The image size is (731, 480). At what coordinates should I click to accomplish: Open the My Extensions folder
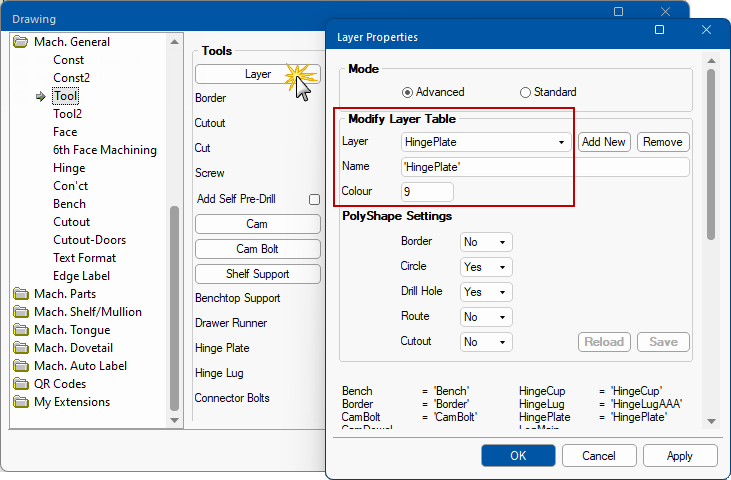71,402
